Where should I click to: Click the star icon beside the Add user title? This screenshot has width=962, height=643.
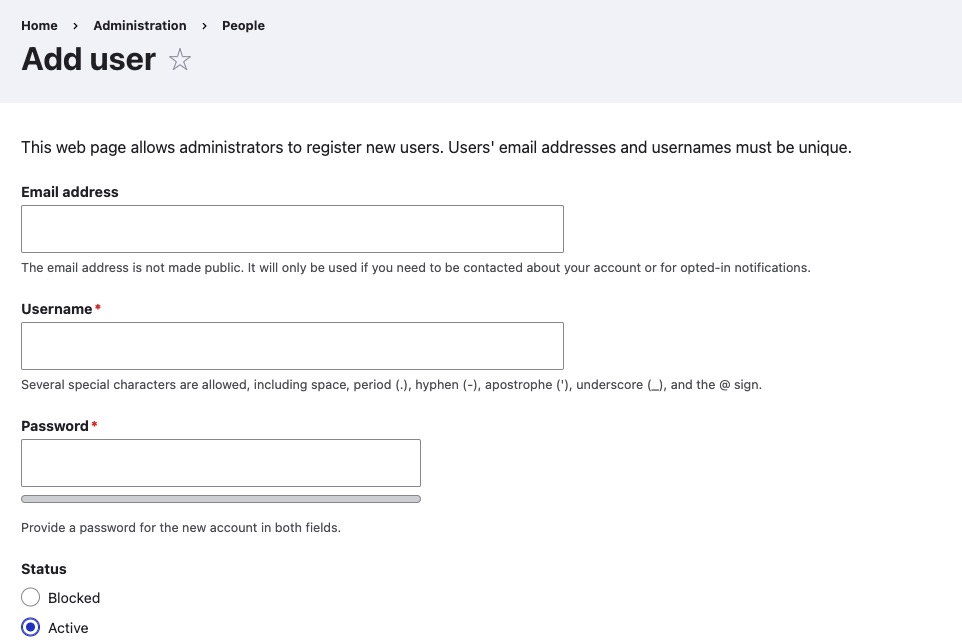pyautogui.click(x=179, y=60)
